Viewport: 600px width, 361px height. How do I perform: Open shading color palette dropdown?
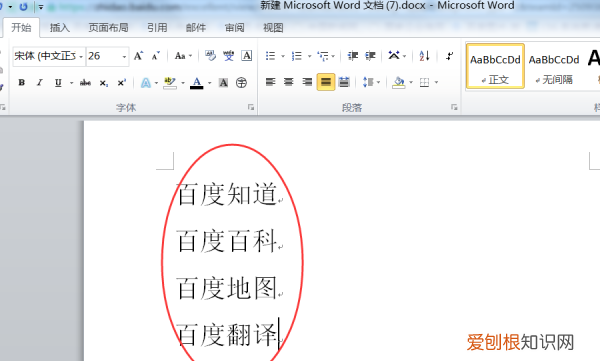(411, 82)
